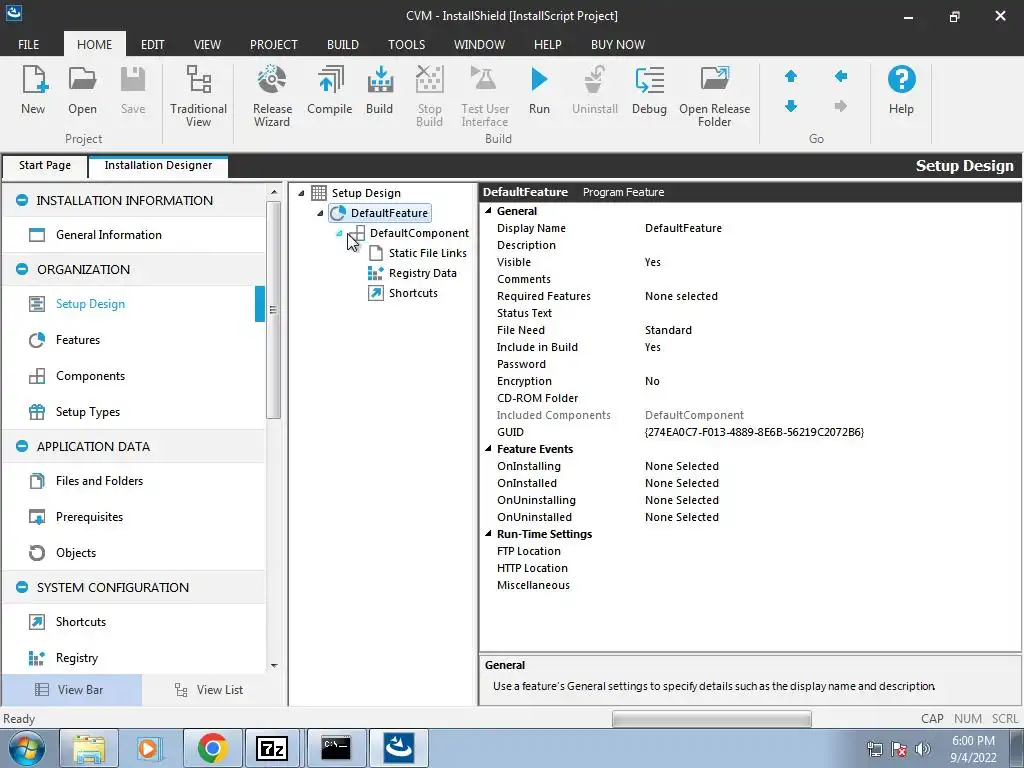This screenshot has width=1024, height=768.
Task: Select the DefaultComponent tree node
Action: pos(419,232)
